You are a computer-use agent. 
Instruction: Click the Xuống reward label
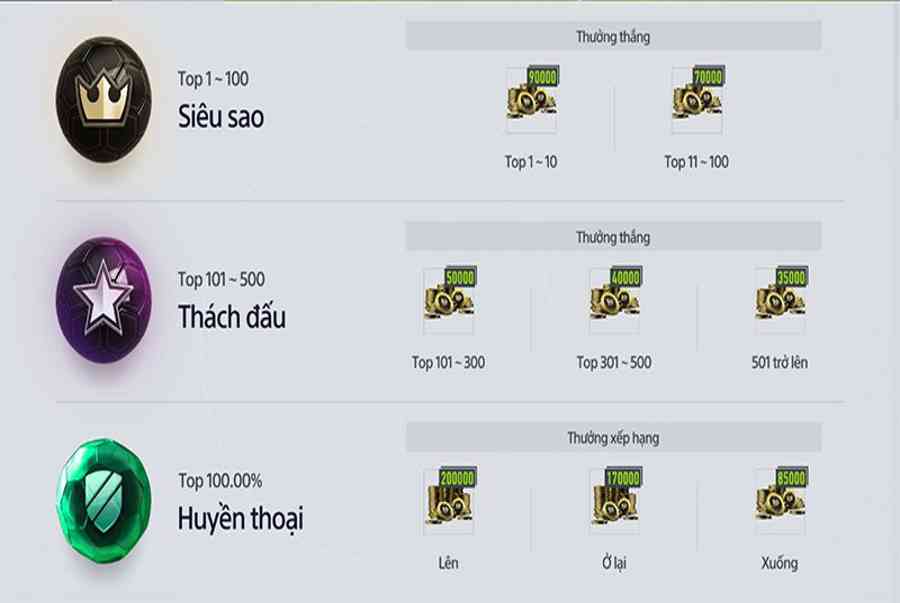[x=779, y=563]
